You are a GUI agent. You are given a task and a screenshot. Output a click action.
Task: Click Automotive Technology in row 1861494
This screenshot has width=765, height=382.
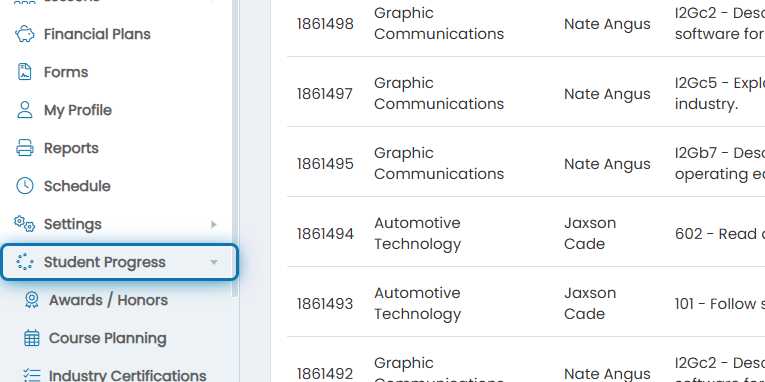tap(417, 233)
